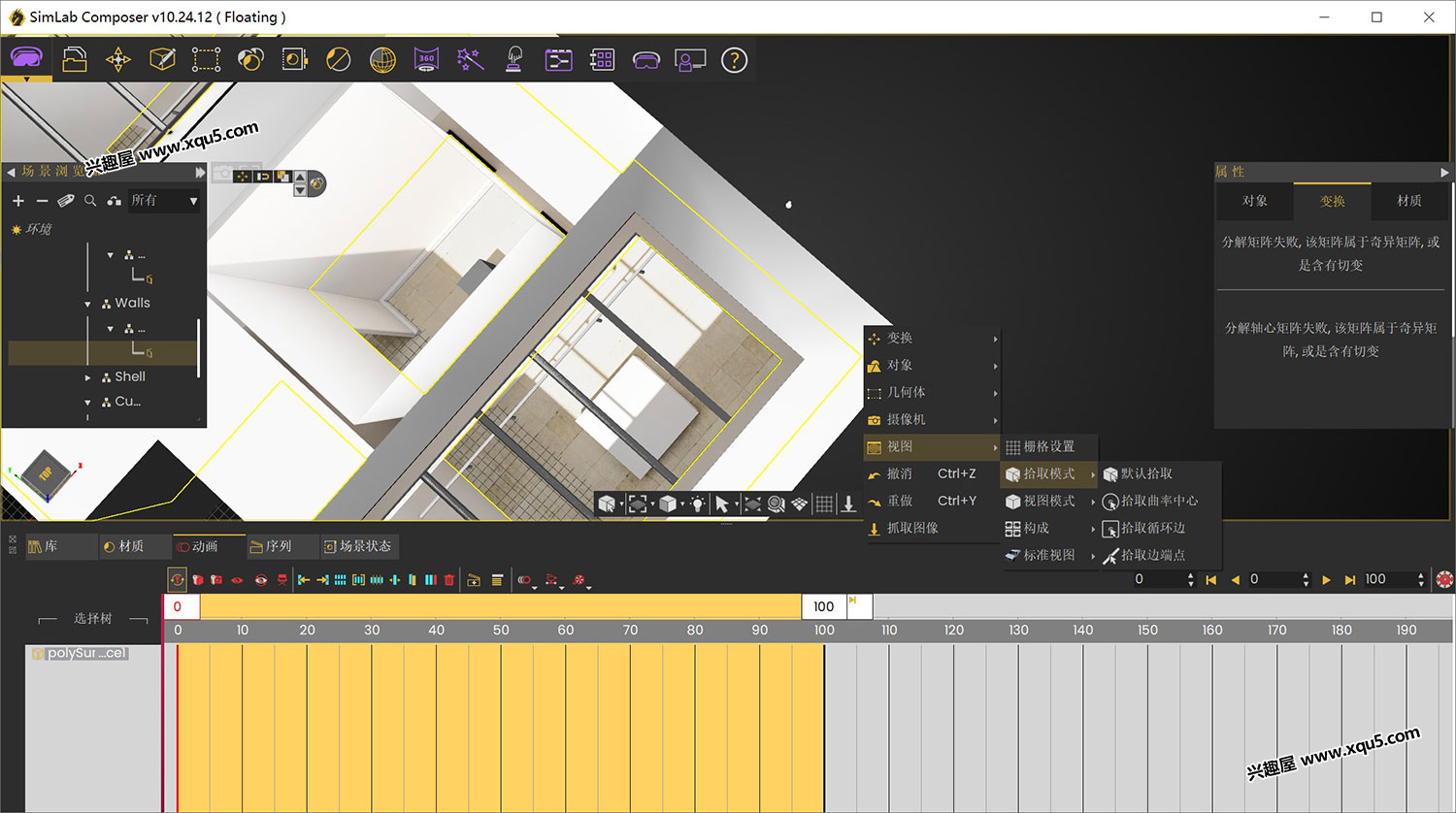Open the arrow beside the cube pick icon
Image resolution: width=1456 pixels, height=813 pixels.
(621, 504)
